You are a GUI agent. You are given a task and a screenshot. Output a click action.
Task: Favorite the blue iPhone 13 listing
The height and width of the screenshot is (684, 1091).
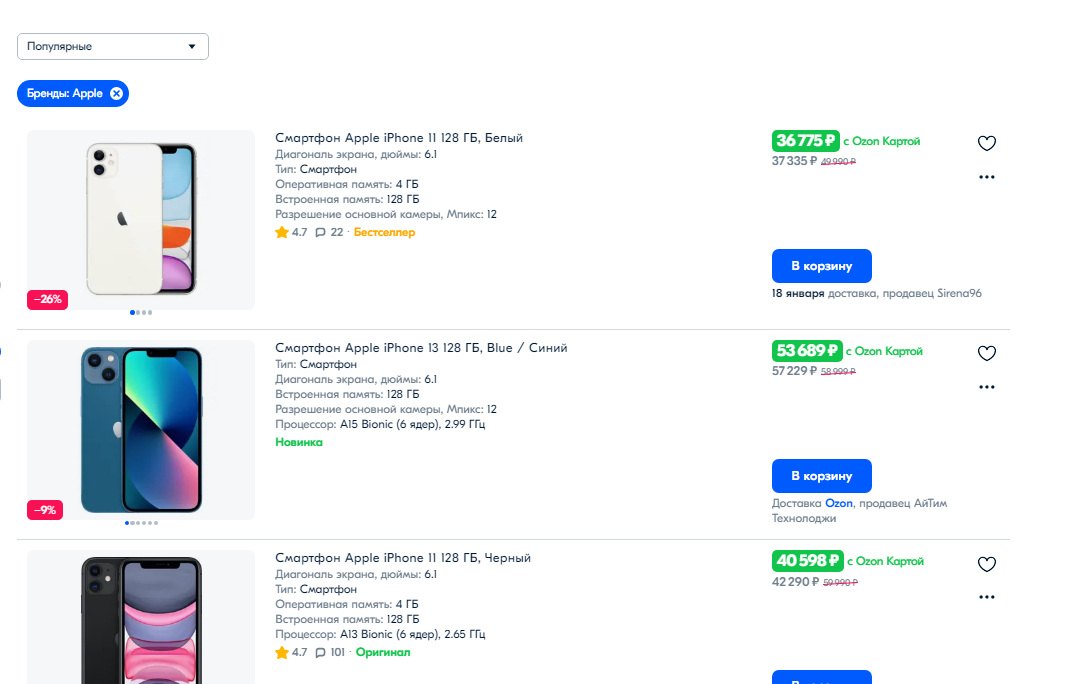pyautogui.click(x=986, y=353)
